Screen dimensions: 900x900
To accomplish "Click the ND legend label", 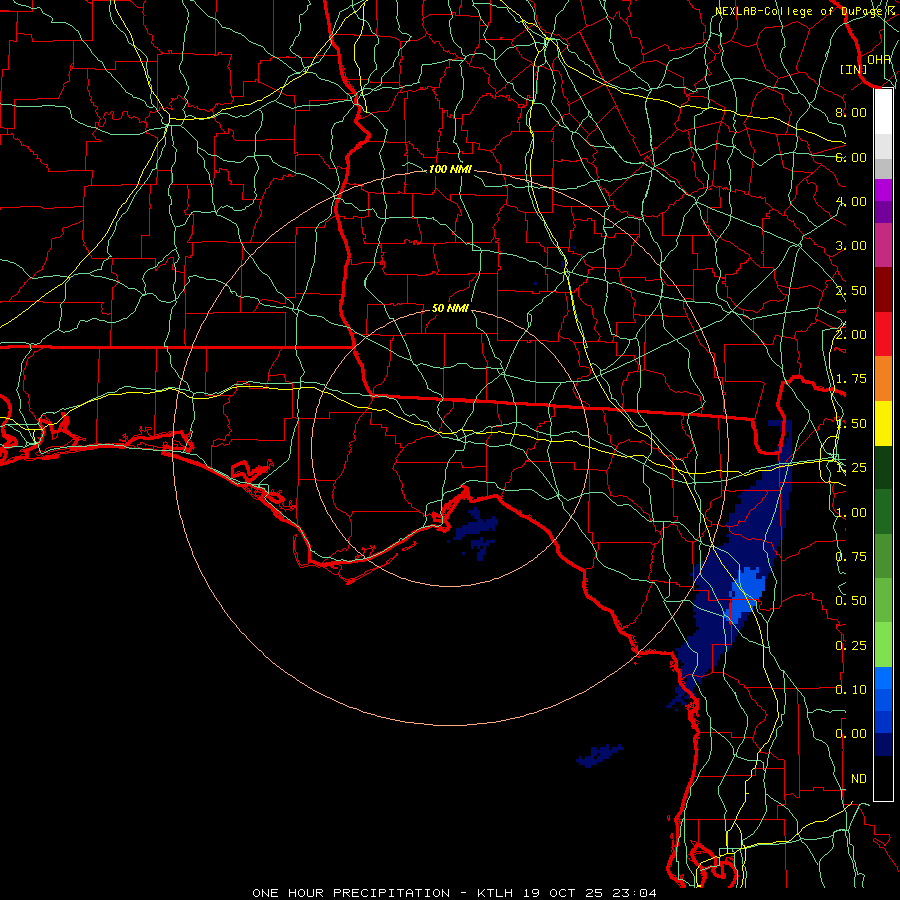I will click(859, 779).
